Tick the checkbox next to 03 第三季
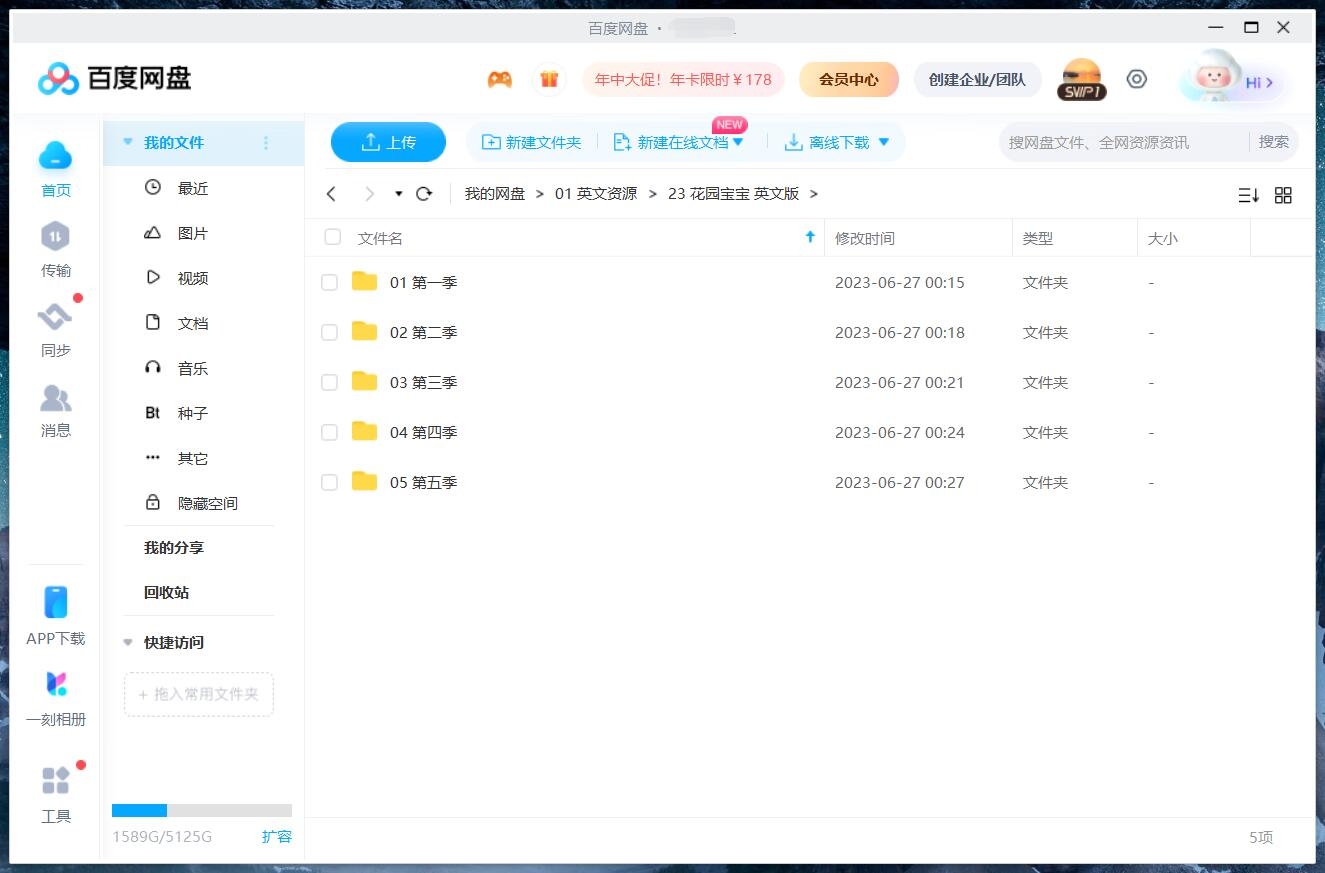1325x873 pixels. point(329,382)
